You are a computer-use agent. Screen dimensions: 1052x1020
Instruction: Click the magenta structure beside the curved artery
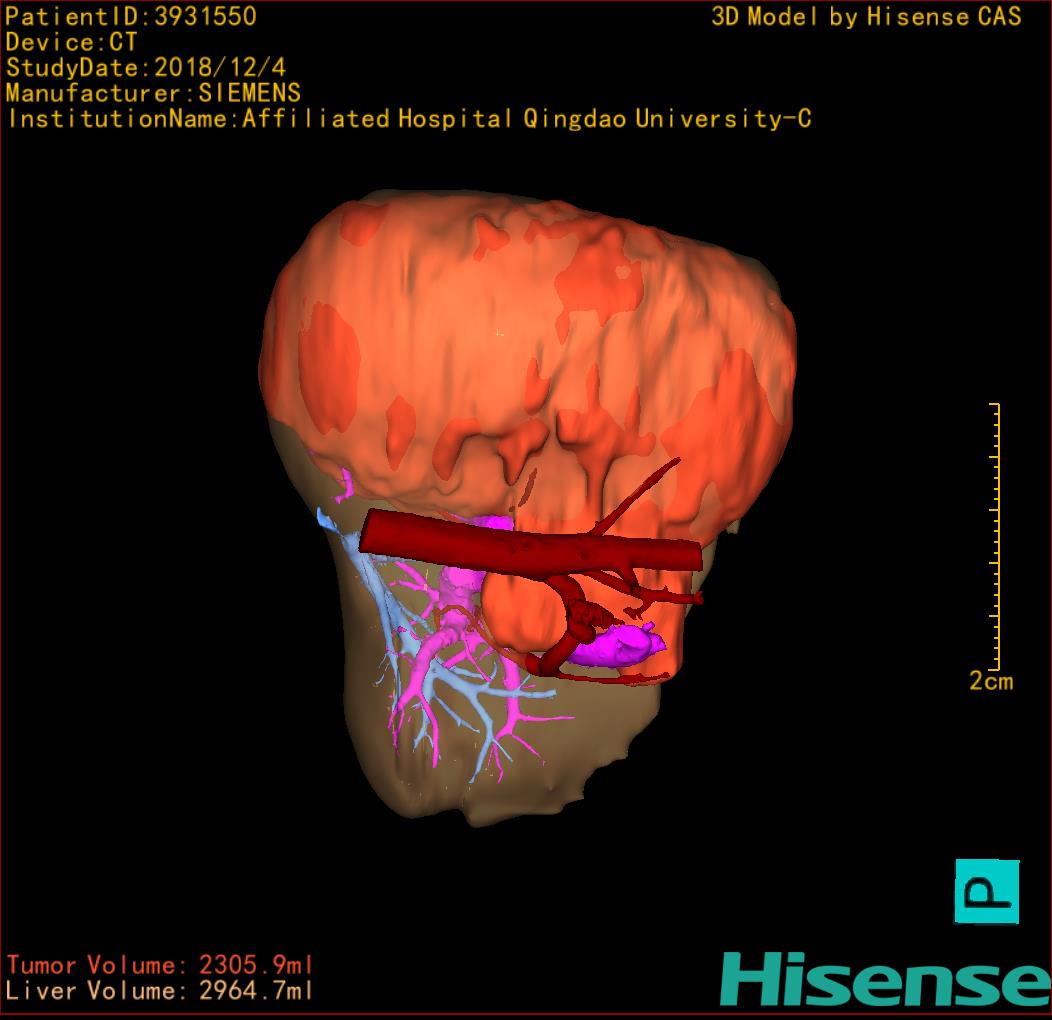pos(615,645)
